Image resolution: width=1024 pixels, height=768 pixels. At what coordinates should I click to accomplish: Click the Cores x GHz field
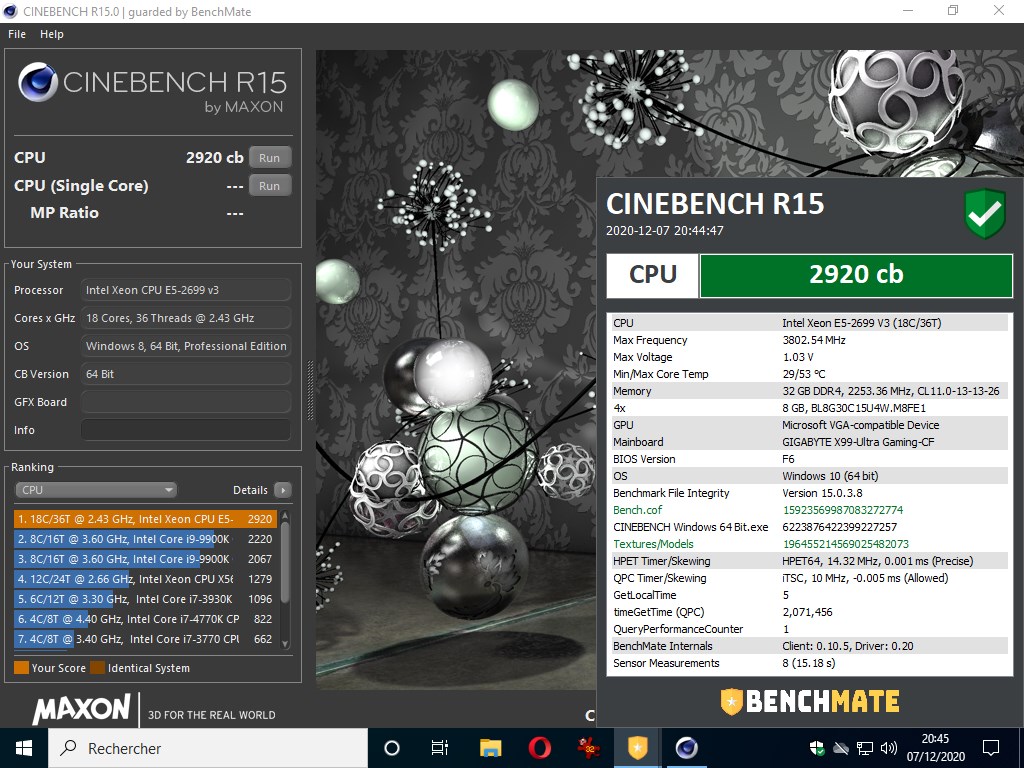click(186, 318)
